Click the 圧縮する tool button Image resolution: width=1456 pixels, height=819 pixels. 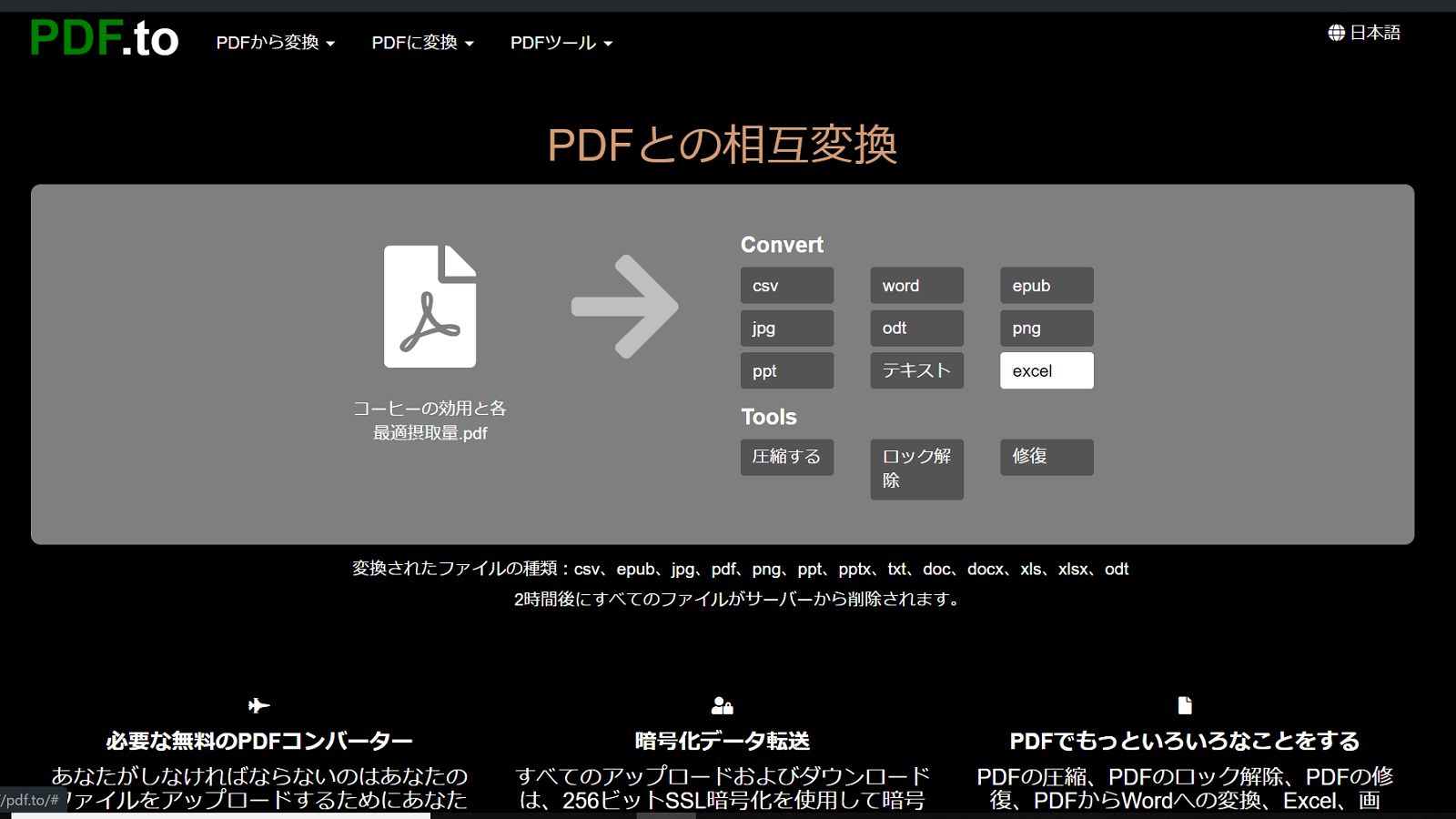click(x=787, y=457)
